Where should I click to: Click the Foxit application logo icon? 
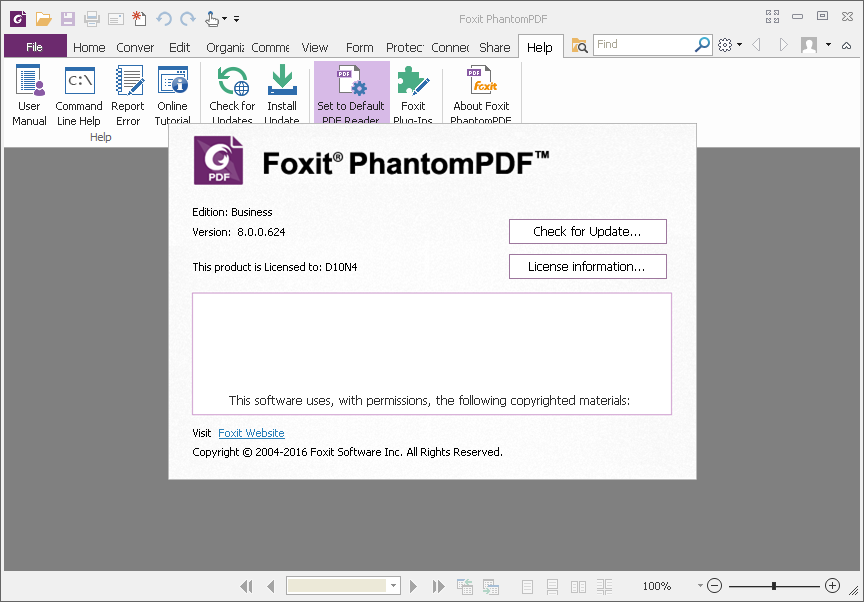tap(18, 19)
